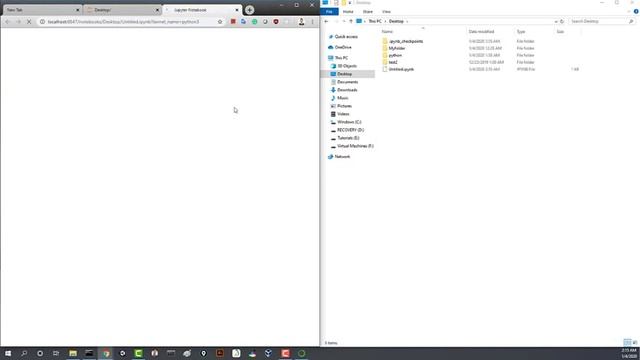Select This PC in navigation pane

point(341,58)
